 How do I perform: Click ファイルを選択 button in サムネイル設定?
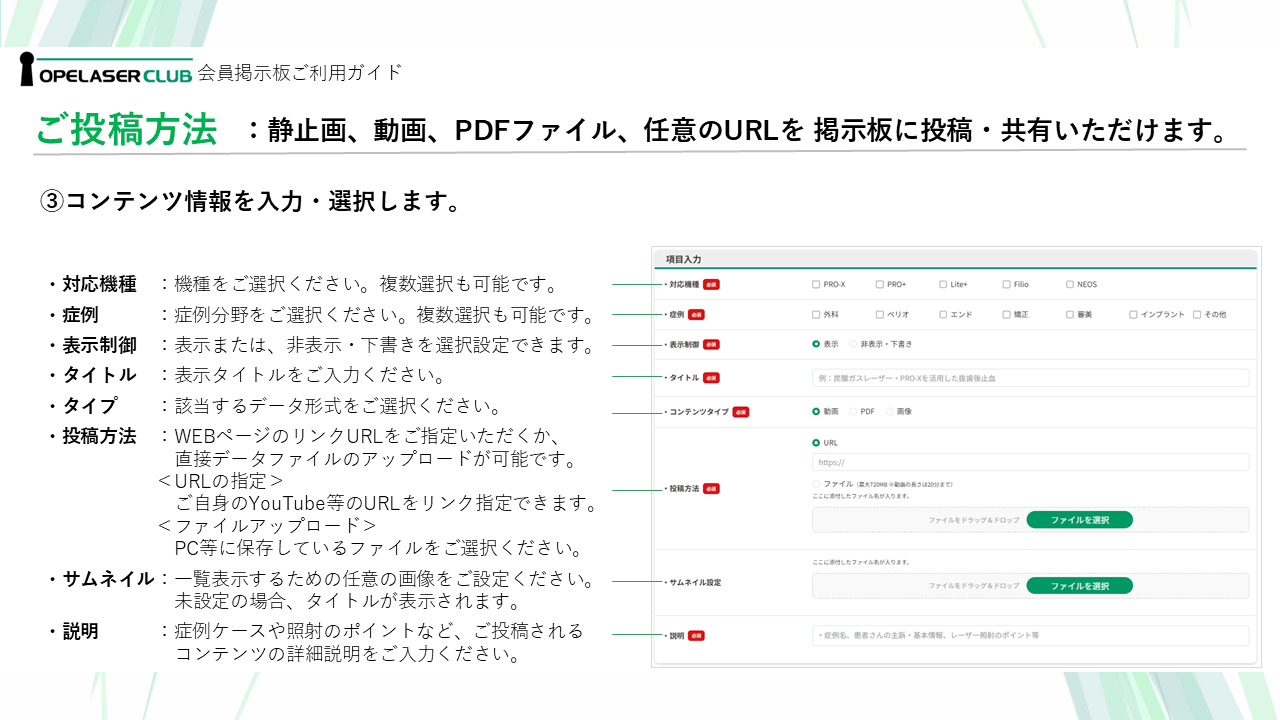pyautogui.click(x=1080, y=586)
